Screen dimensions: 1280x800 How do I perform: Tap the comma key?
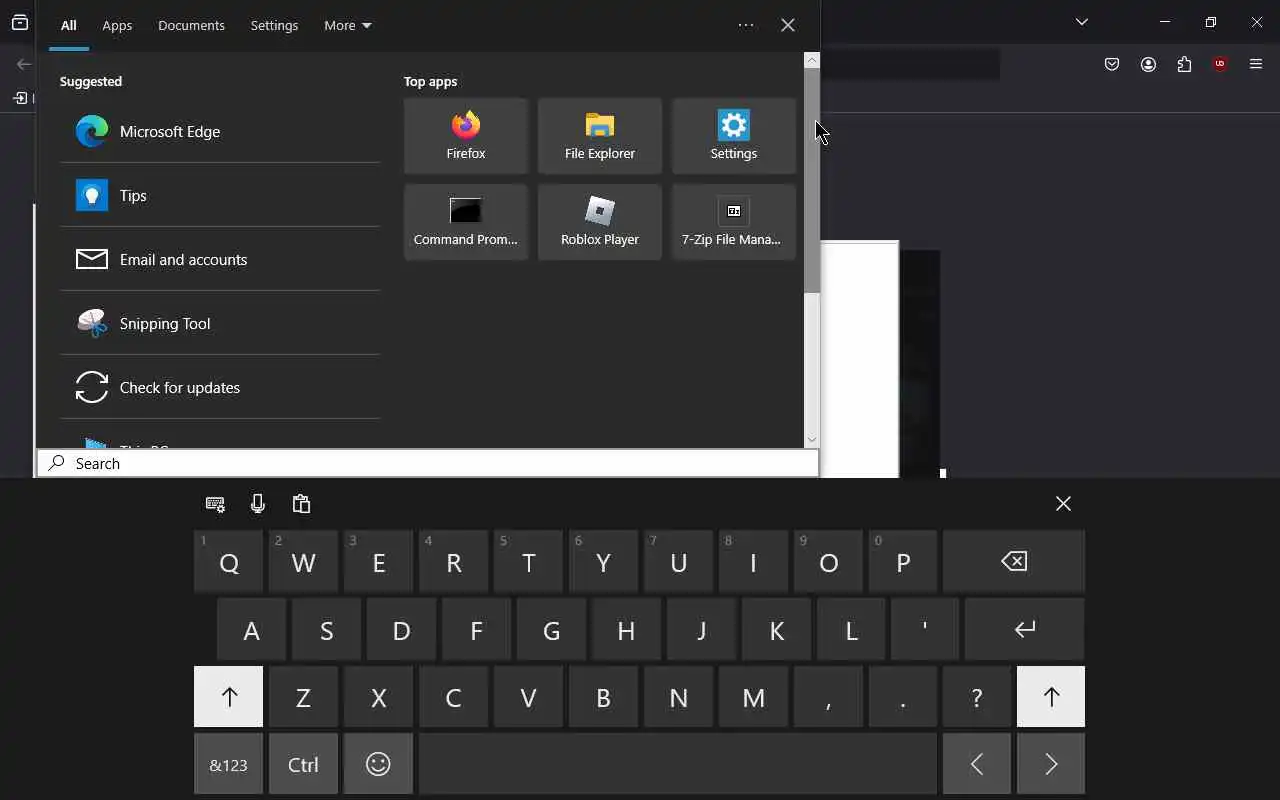click(828, 696)
